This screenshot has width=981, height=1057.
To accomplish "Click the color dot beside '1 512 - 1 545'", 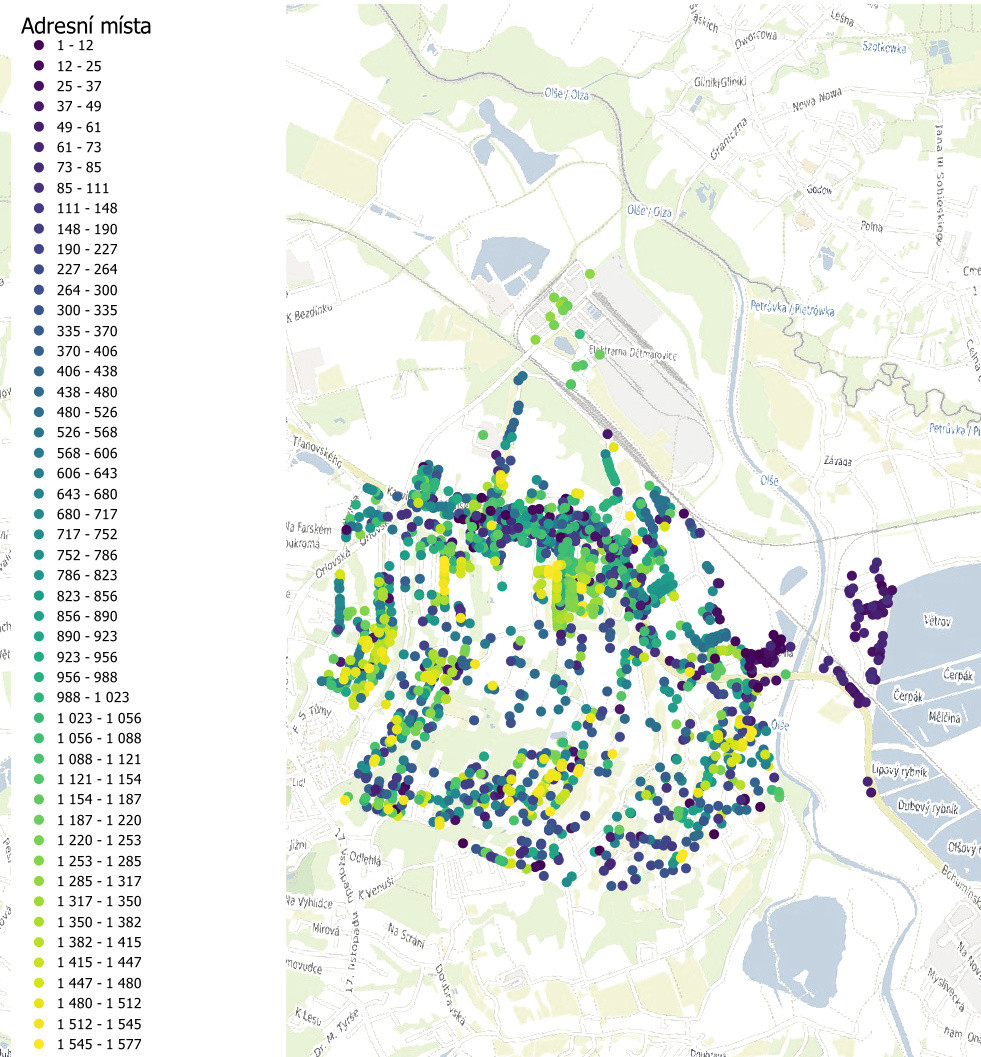I will click(39, 1024).
